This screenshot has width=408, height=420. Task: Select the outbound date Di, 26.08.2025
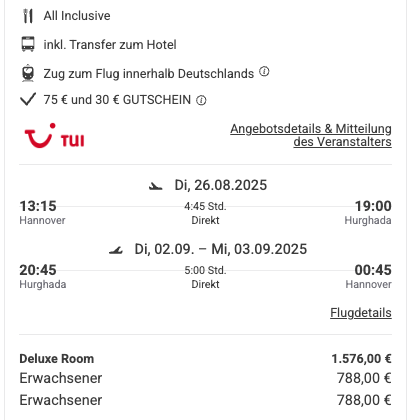221,185
